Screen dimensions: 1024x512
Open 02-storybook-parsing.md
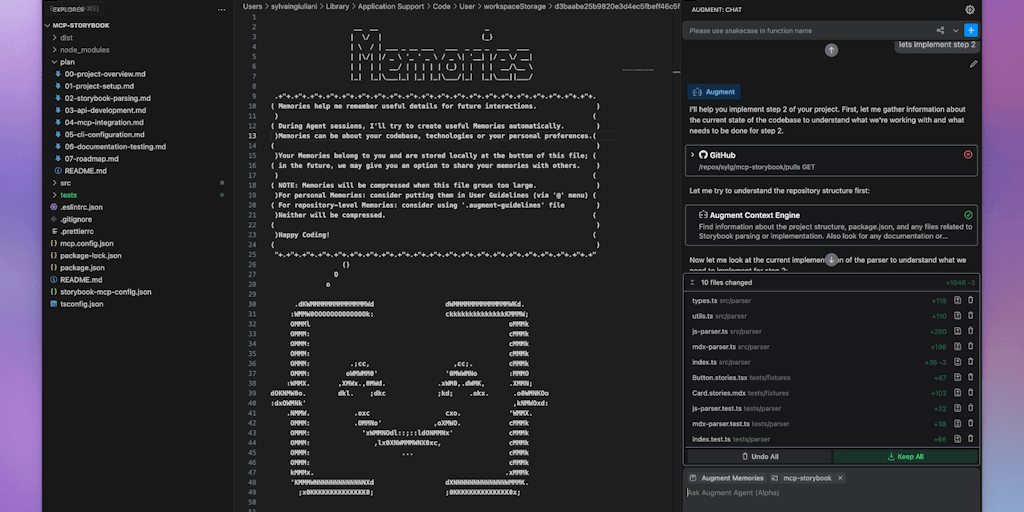108,98
